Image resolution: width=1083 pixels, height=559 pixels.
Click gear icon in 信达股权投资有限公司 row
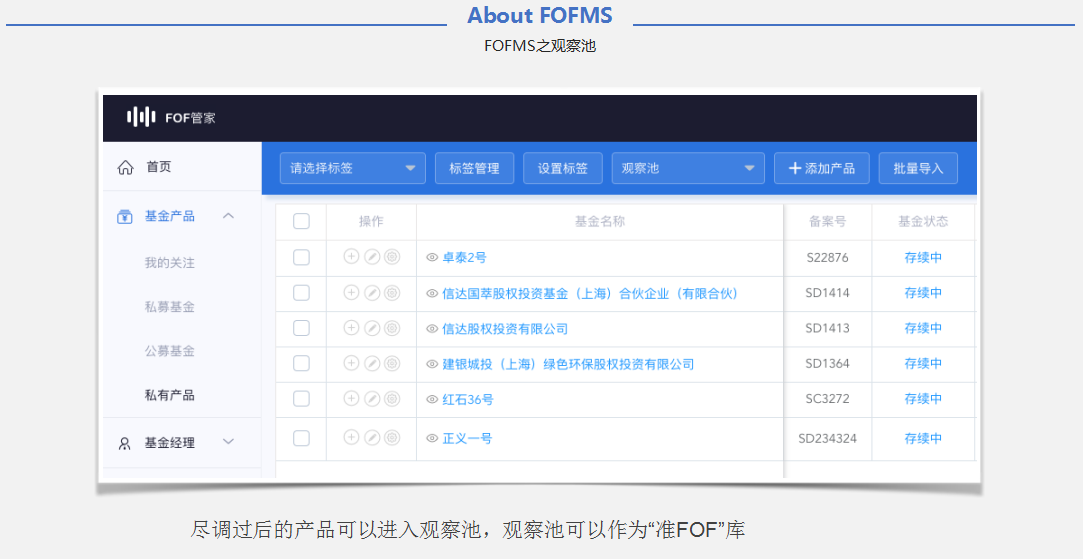coord(392,328)
